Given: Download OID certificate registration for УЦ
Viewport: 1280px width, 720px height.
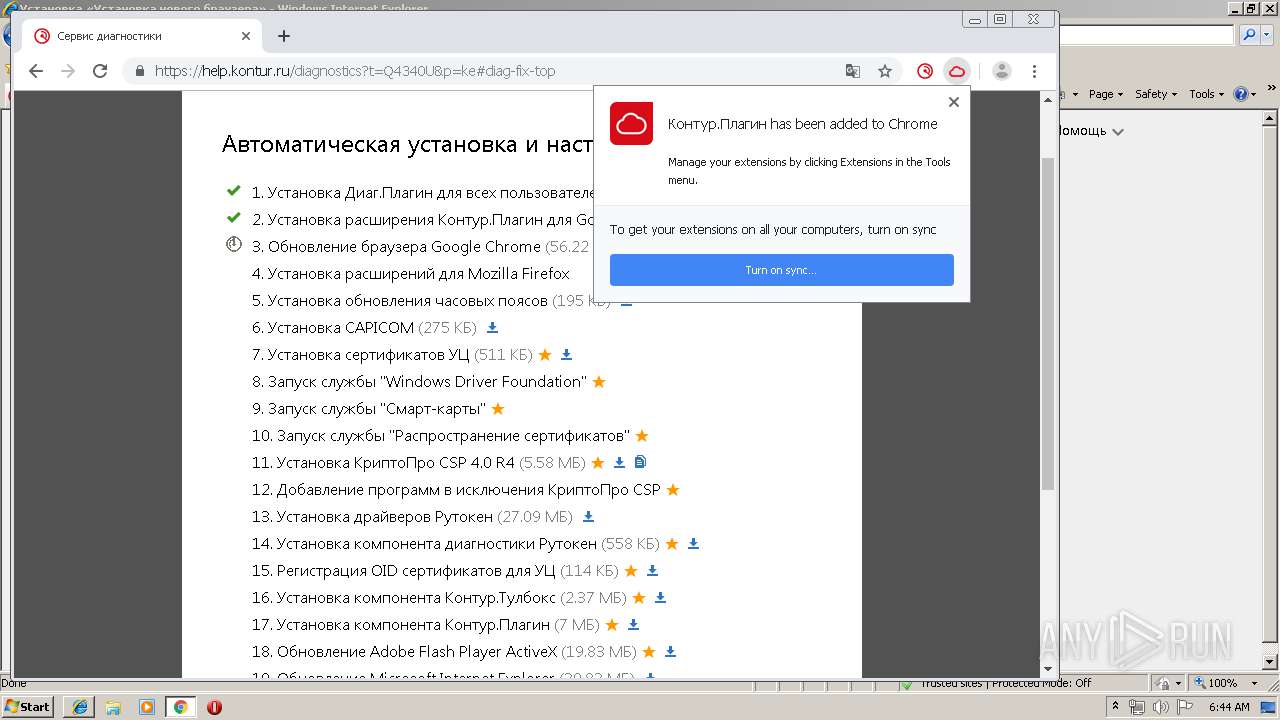Looking at the screenshot, I should (652, 571).
